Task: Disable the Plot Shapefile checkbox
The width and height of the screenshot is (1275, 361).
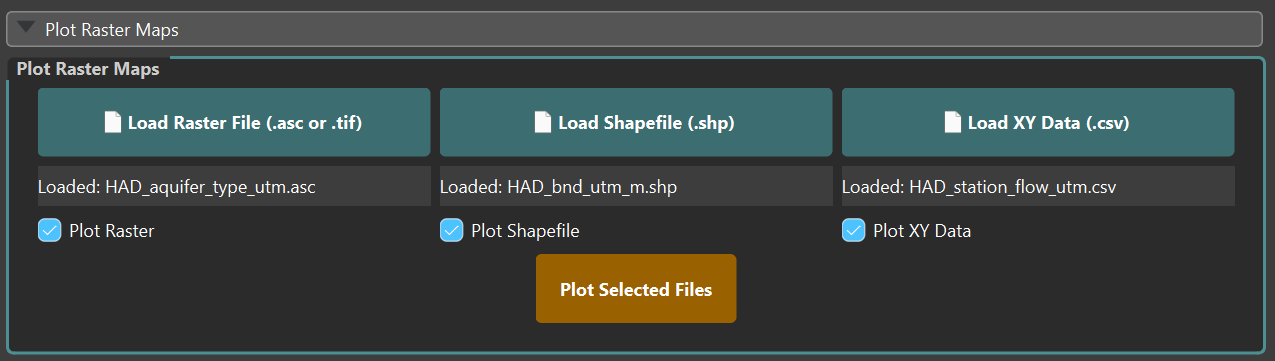Action: point(452,231)
